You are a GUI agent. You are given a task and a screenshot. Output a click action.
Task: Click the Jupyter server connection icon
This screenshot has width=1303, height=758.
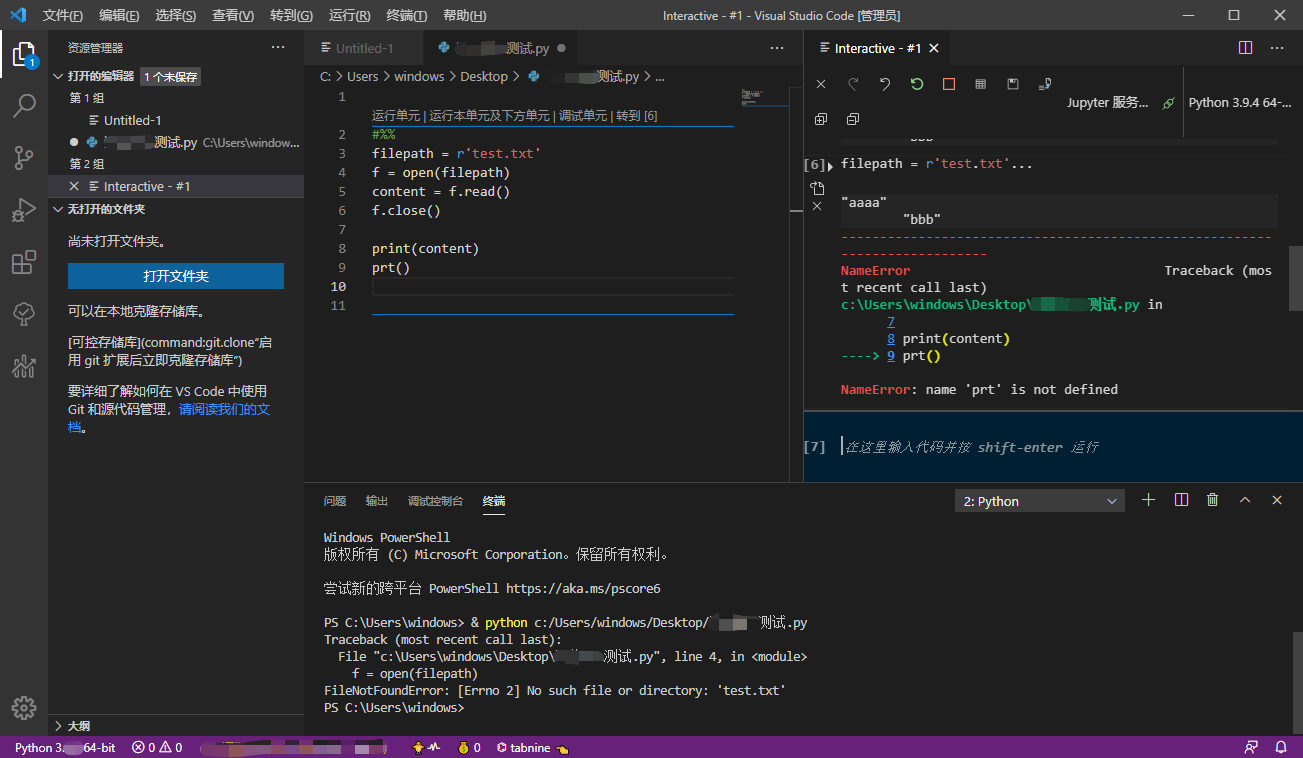coord(1168,103)
